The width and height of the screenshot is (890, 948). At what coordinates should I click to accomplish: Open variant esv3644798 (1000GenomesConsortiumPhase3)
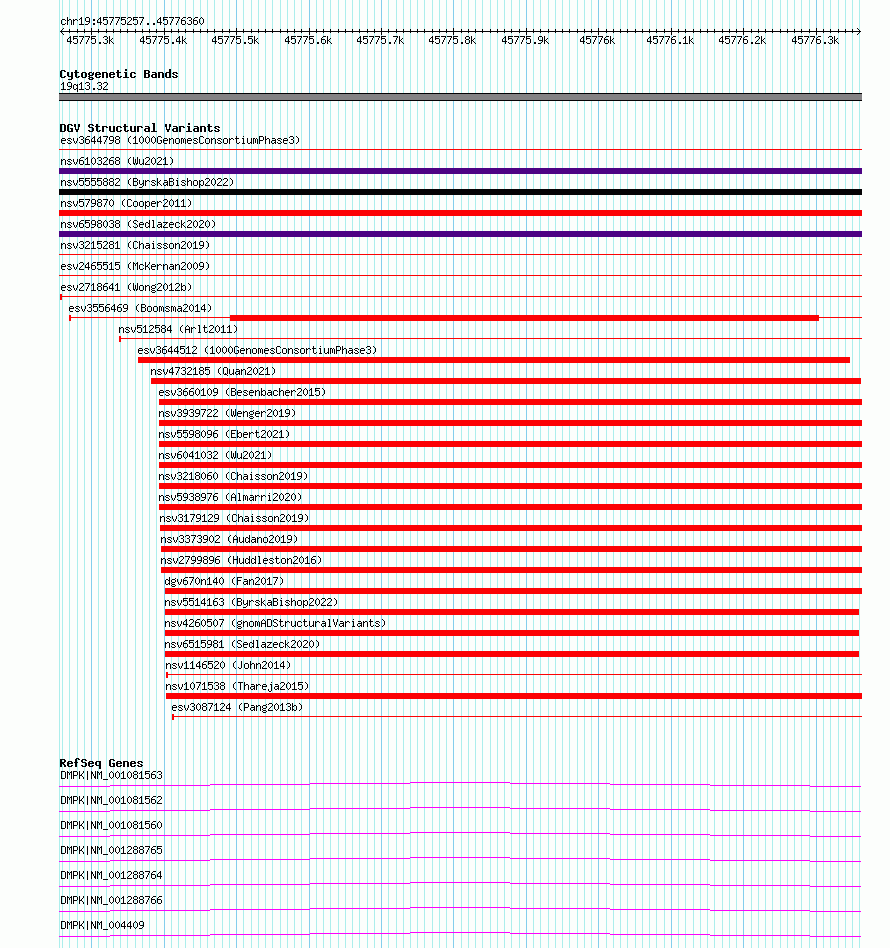point(180,140)
